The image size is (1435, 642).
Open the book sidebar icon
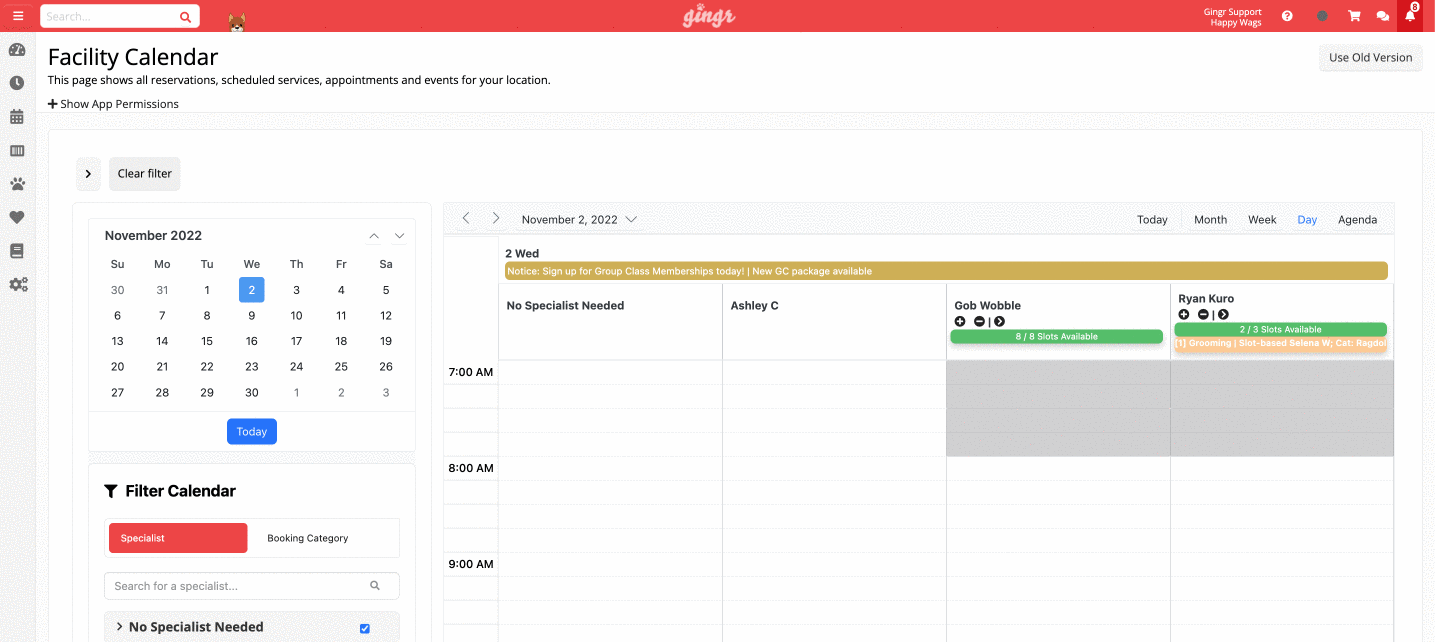pyautogui.click(x=17, y=251)
